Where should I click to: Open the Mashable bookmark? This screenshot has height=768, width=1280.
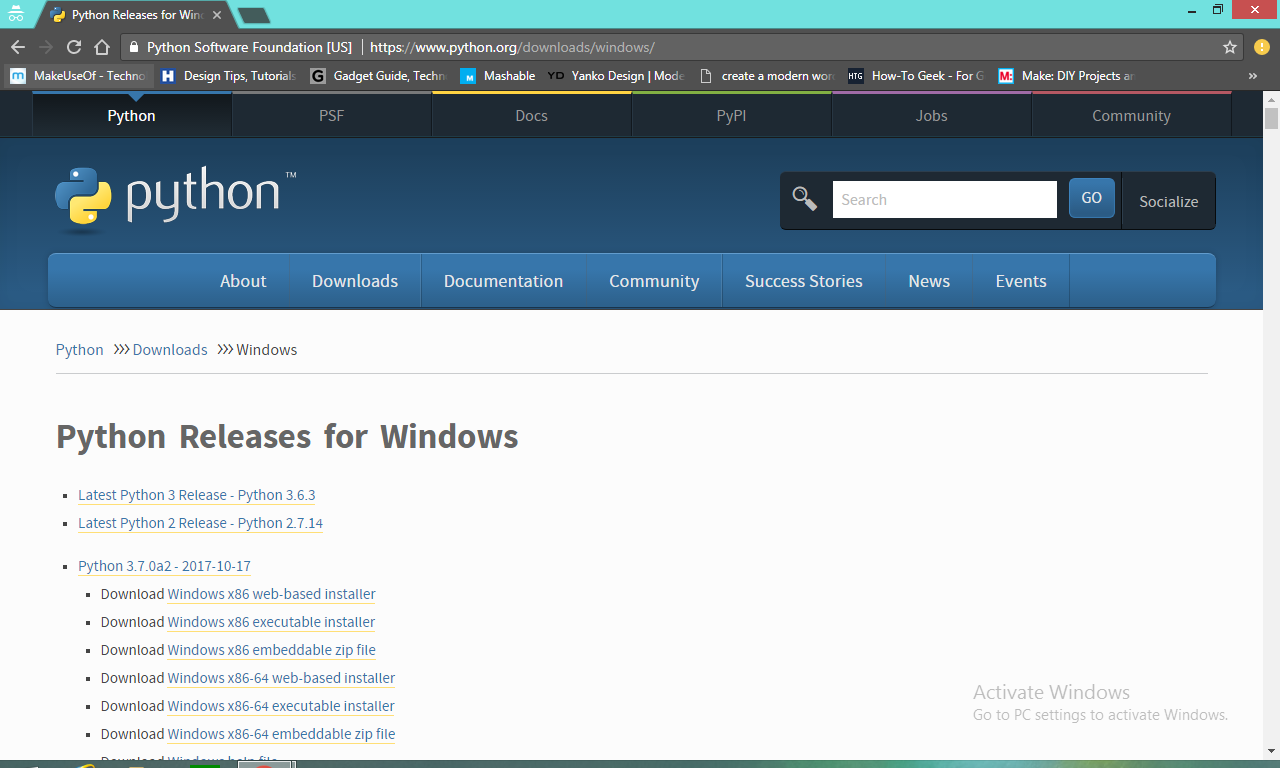(500, 75)
